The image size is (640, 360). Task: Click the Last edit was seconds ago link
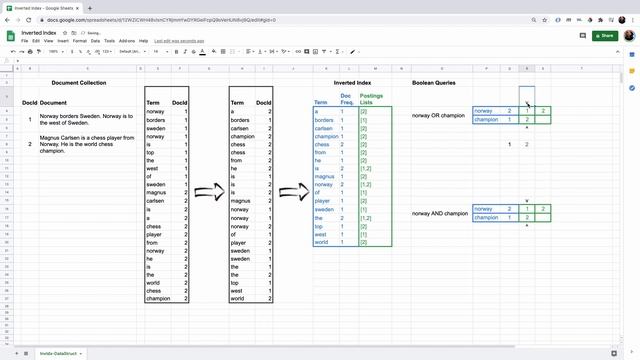(179, 41)
